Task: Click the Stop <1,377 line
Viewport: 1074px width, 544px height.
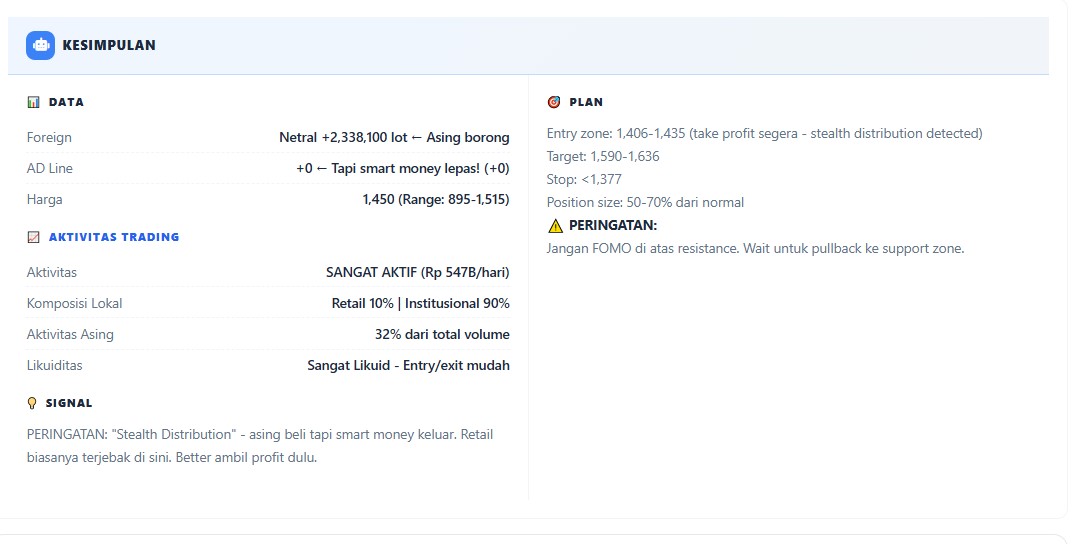Action: click(x=584, y=179)
